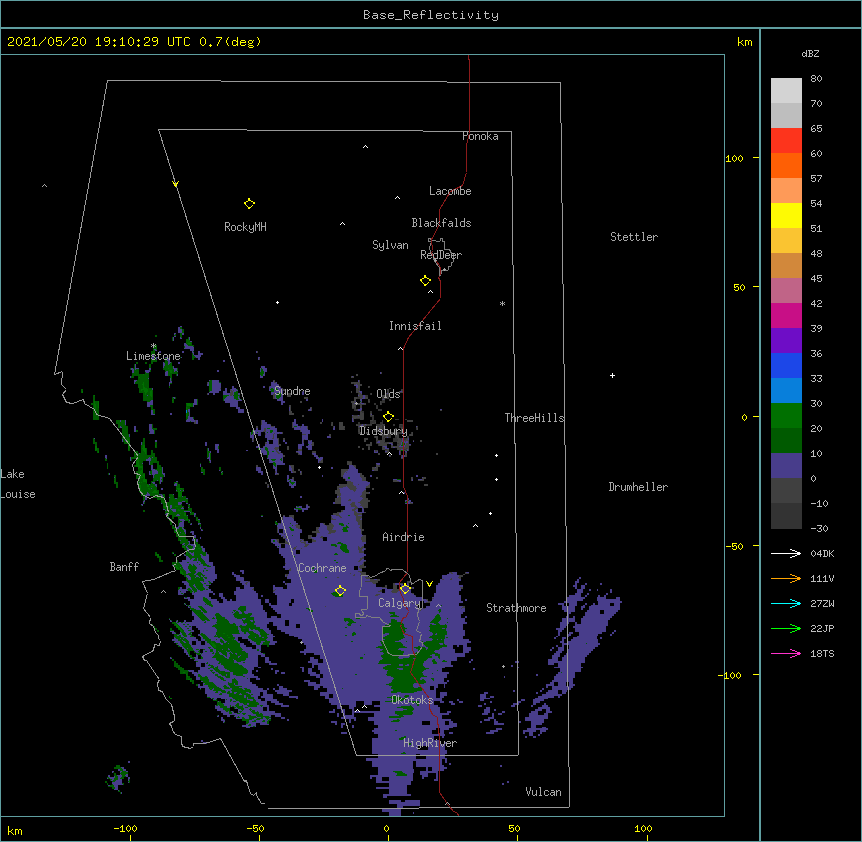Click the Lacombe city label
This screenshot has height=842, width=862.
pyautogui.click(x=450, y=191)
